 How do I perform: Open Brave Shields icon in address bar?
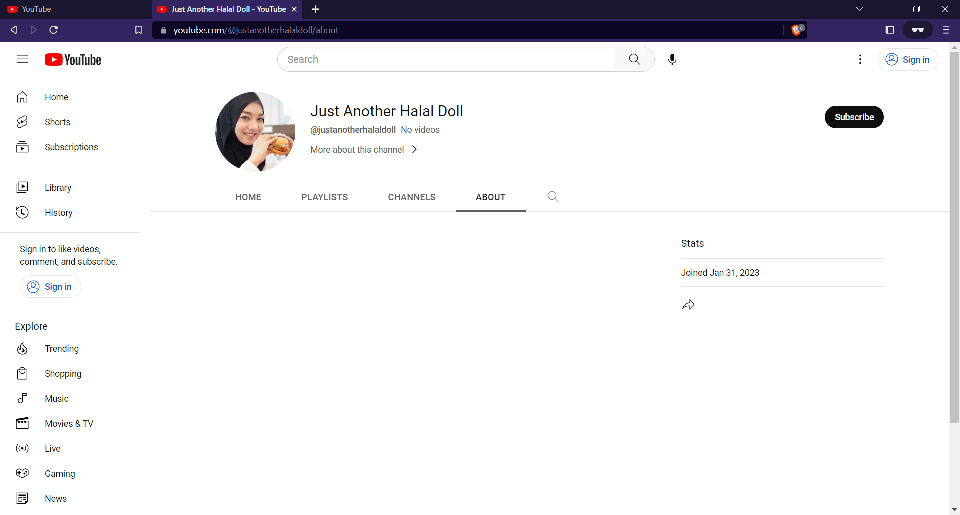click(x=797, y=30)
